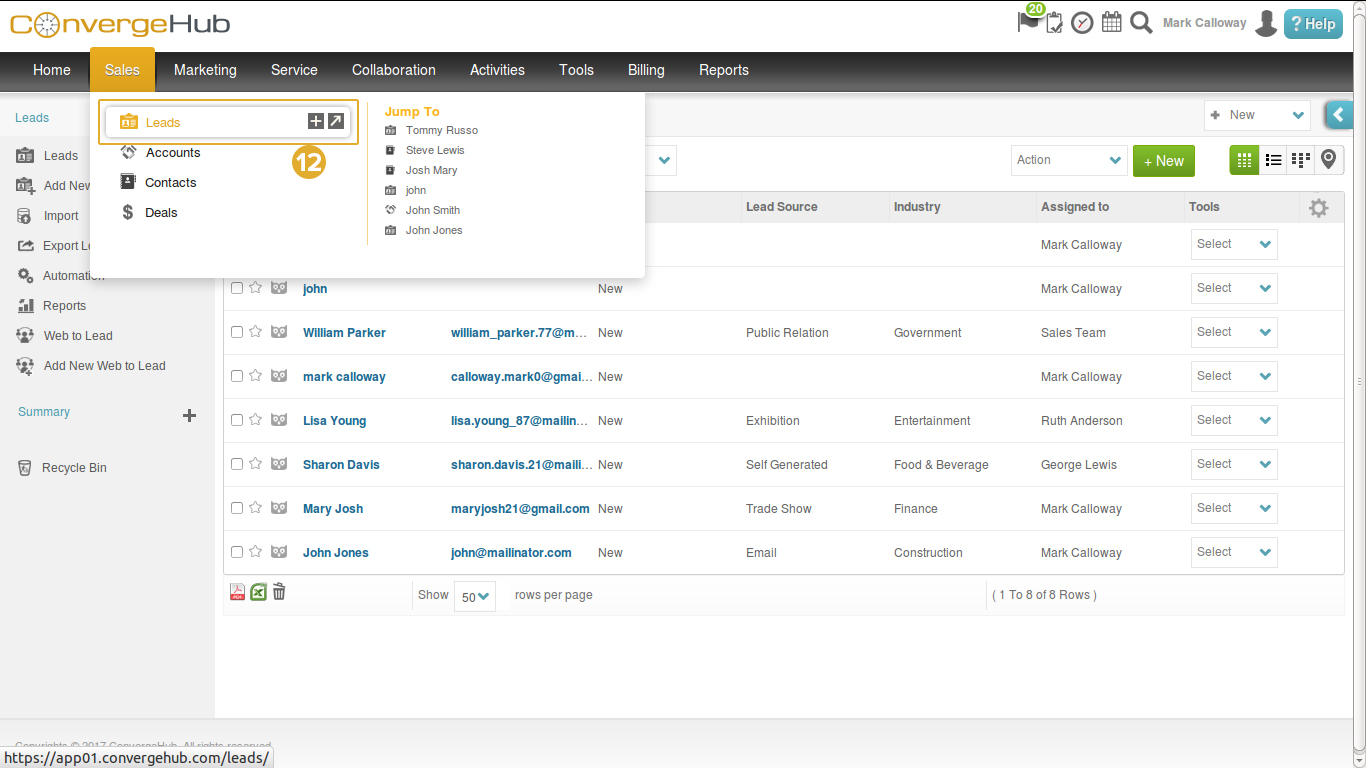Jump to Tommy Russo
Screen dimensions: 1366x768
[x=442, y=130]
